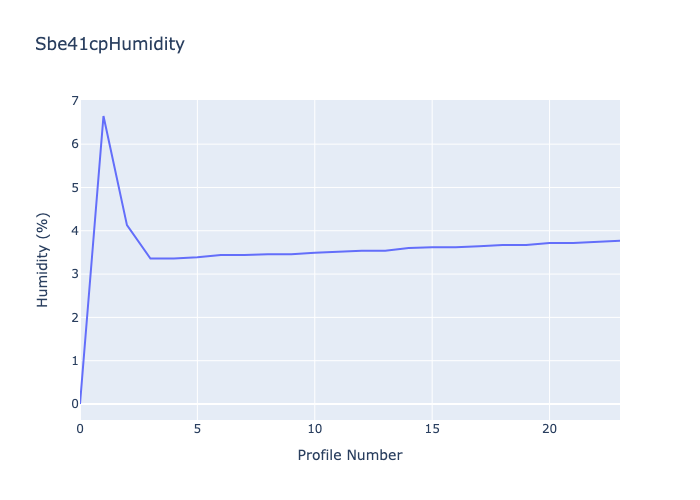The height and width of the screenshot is (500, 700).
Task: Click the y-axis tick label 5
Action: pyautogui.click(x=74, y=188)
